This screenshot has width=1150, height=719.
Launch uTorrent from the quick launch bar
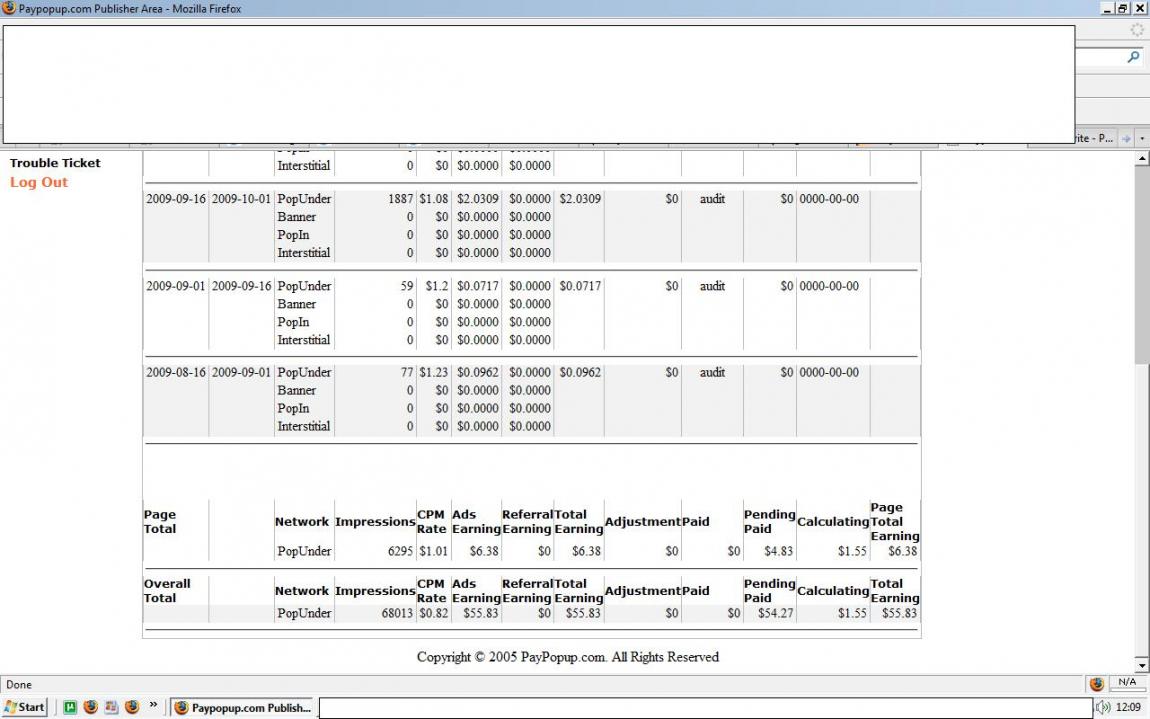70,707
